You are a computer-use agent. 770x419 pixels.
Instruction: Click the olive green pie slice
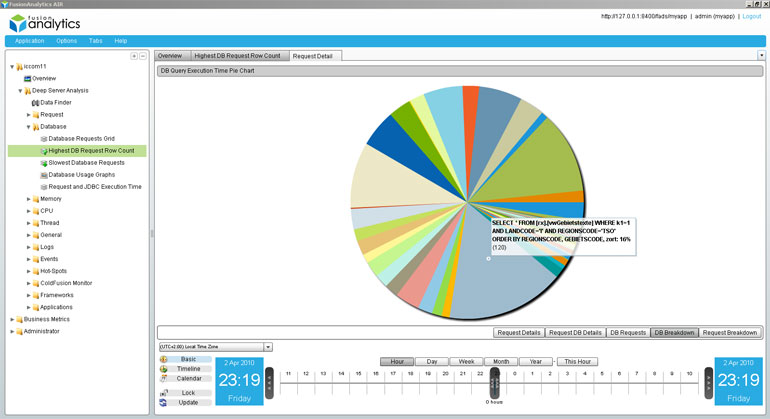pyautogui.click(x=540, y=167)
